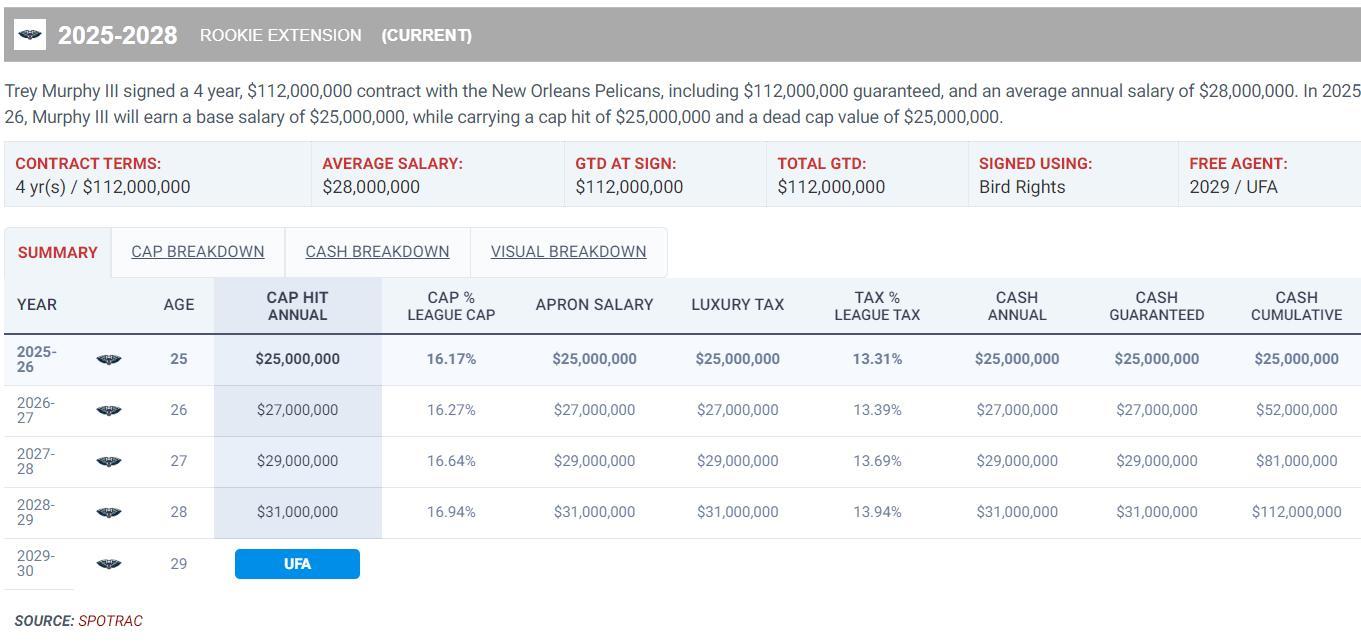Click the 2025-2028 contract header title

click(117, 36)
